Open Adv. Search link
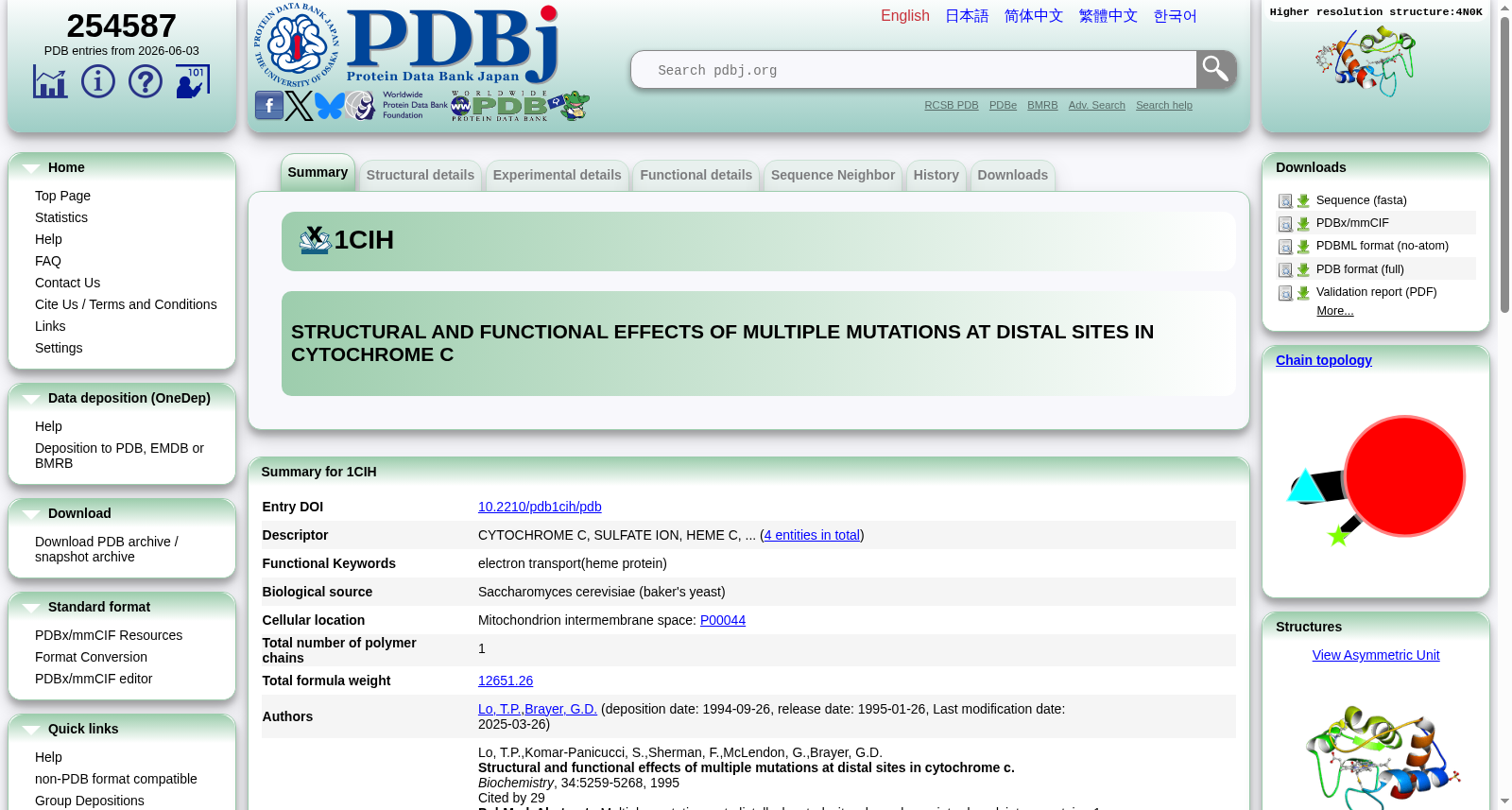This screenshot has width=1512, height=810. coord(1097,105)
